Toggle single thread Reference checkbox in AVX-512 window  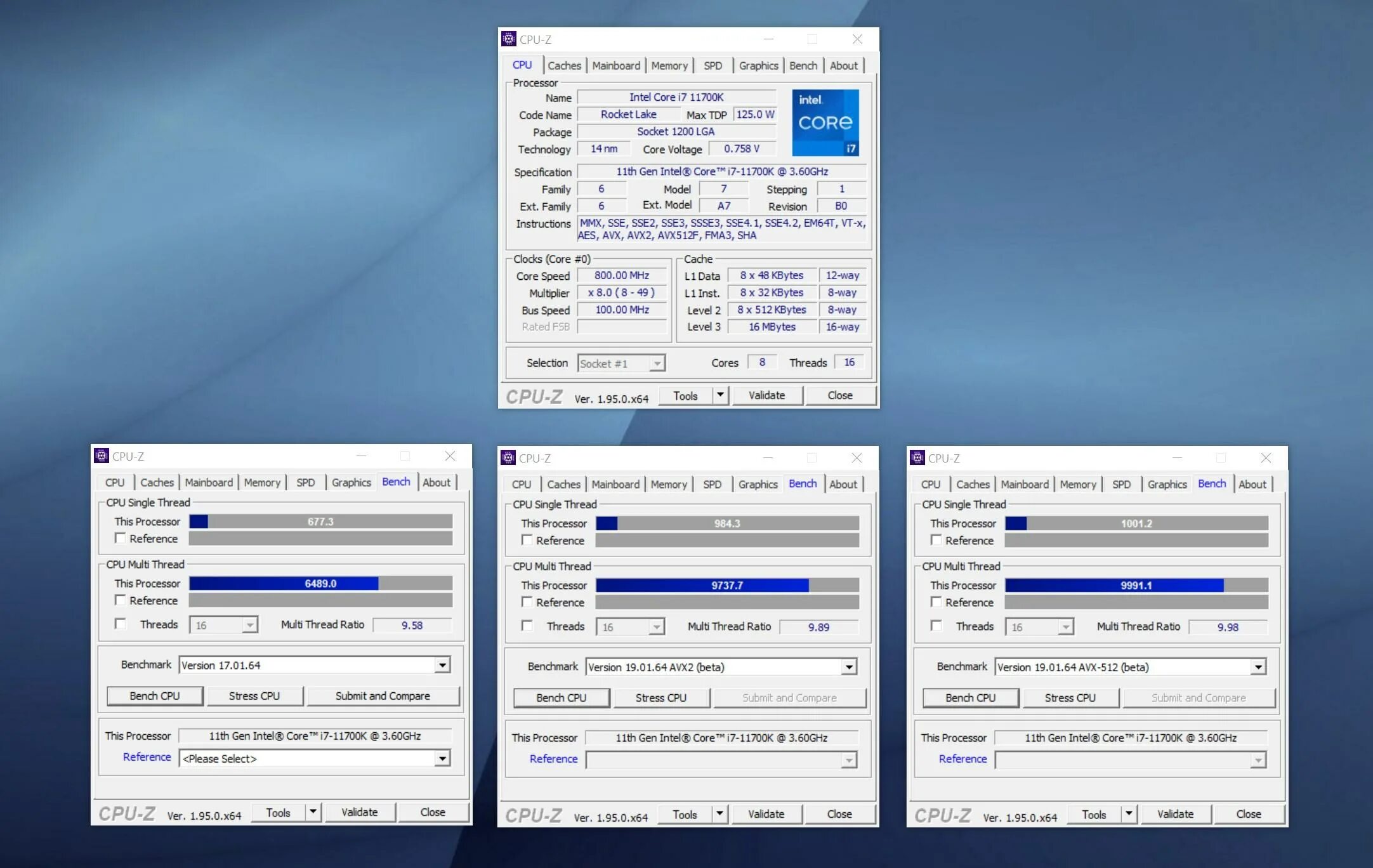[936, 540]
